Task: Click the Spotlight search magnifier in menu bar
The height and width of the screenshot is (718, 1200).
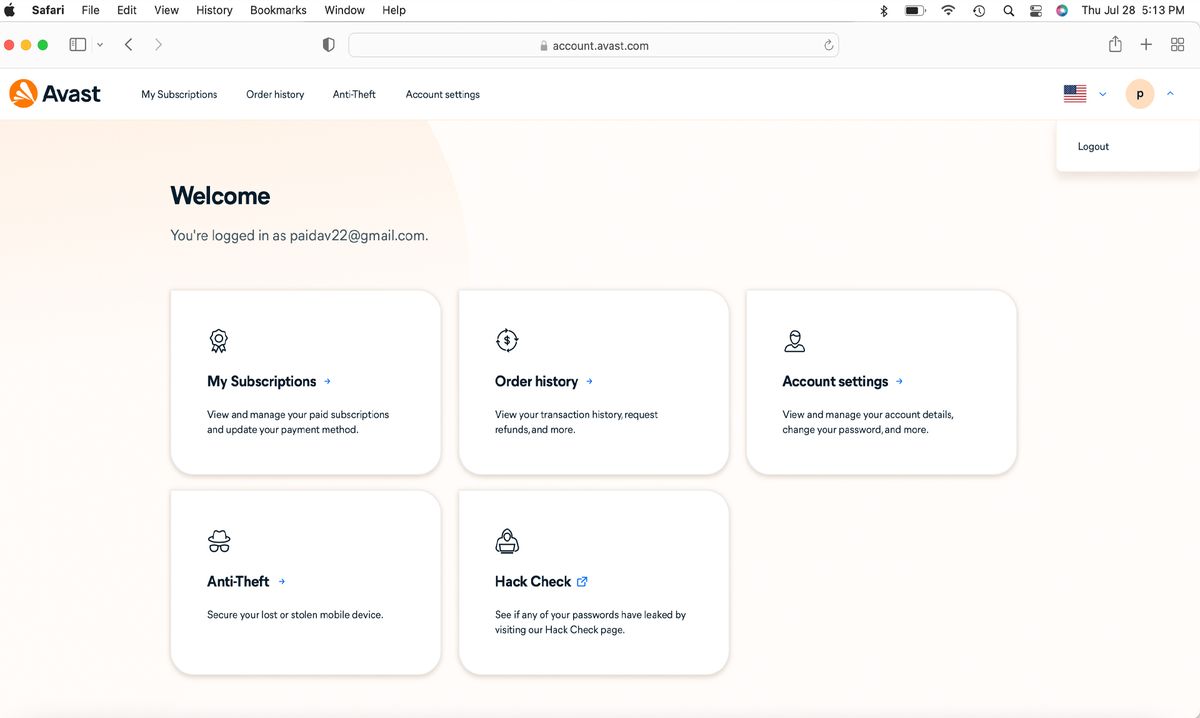Action: point(1008,10)
